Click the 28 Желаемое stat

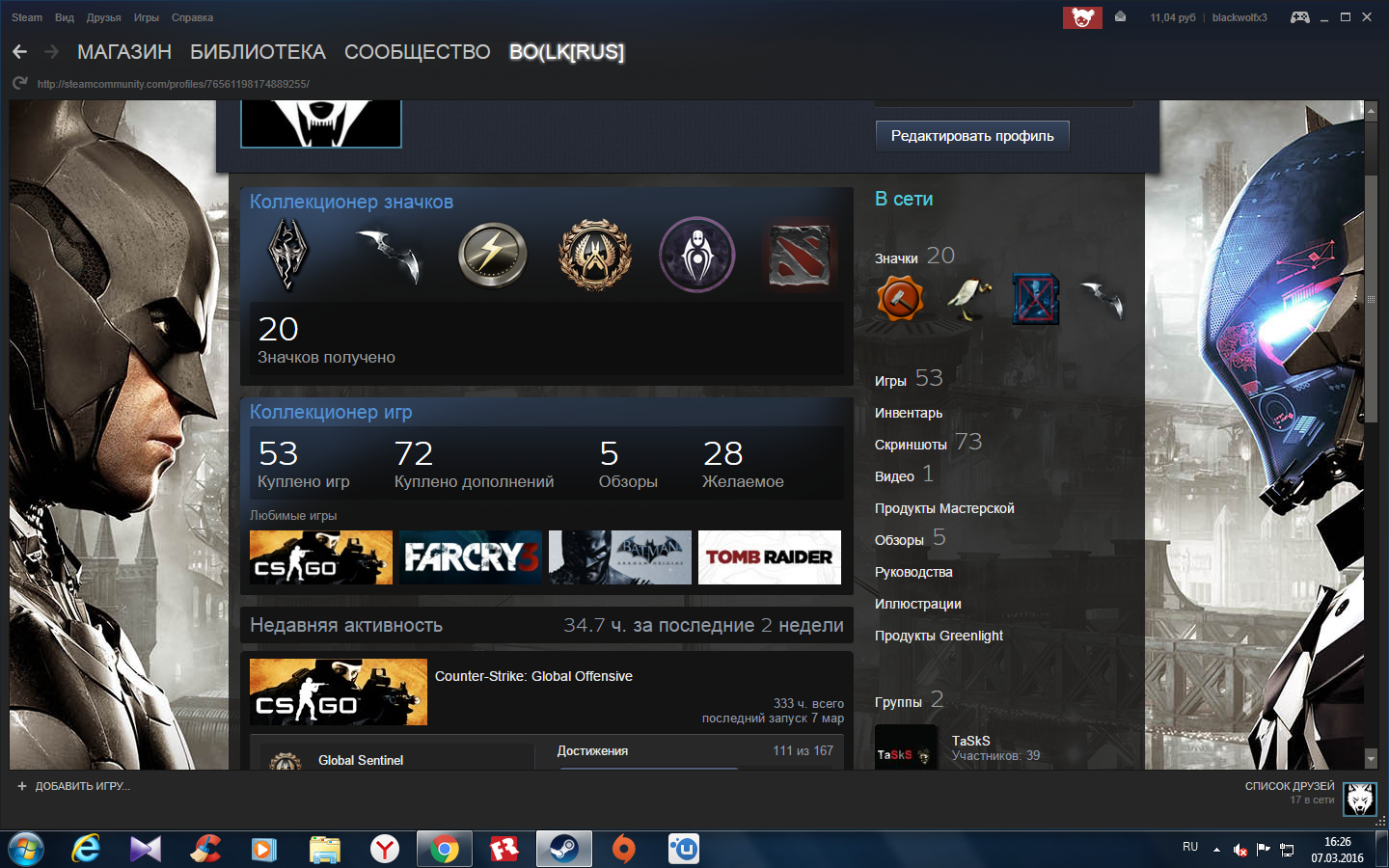tap(743, 464)
